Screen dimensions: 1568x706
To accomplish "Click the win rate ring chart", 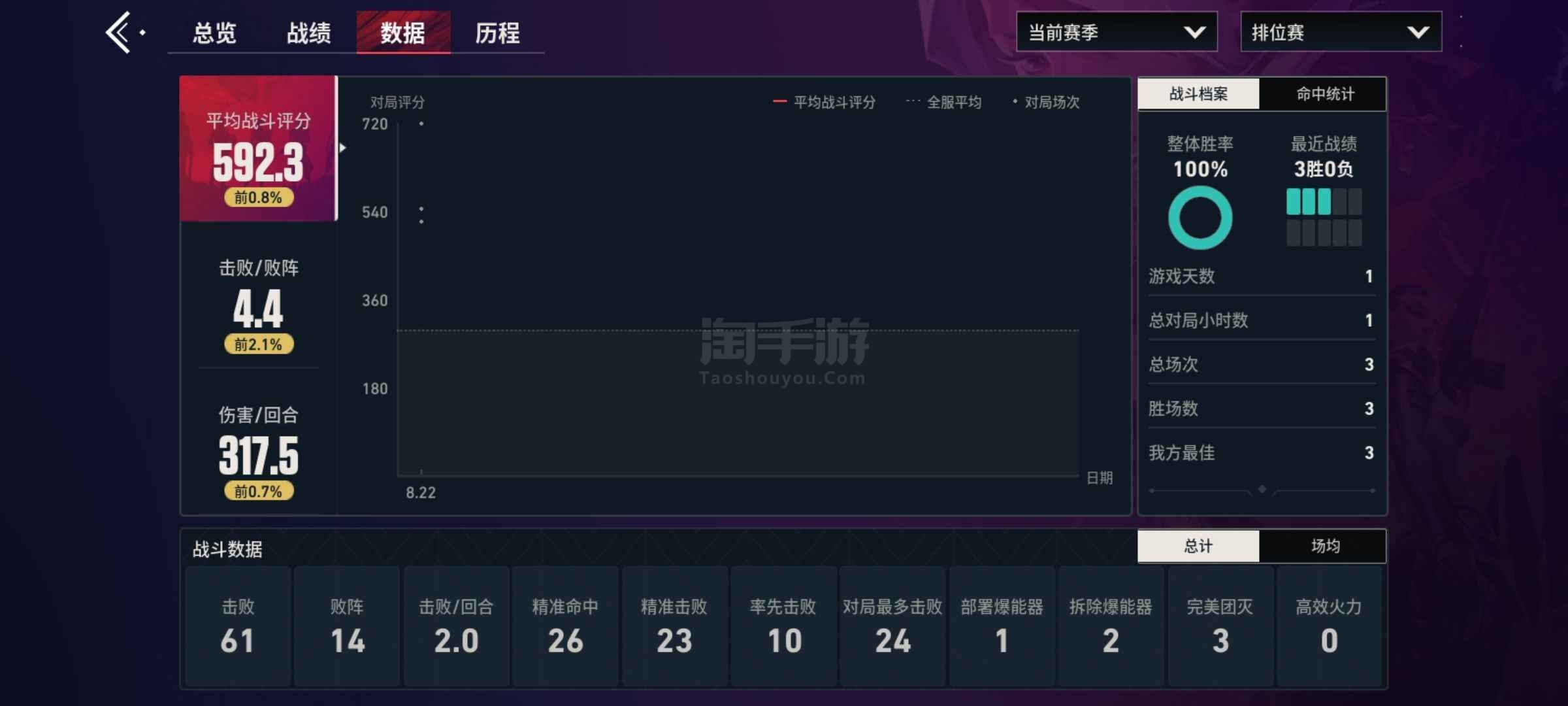I will coord(1200,218).
